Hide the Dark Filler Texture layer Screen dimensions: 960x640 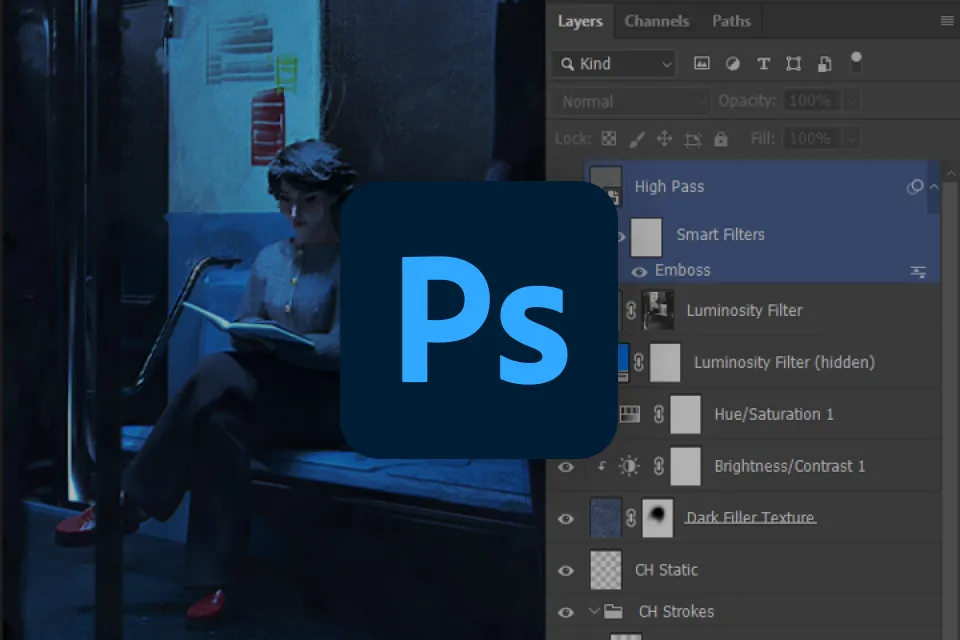(x=566, y=519)
